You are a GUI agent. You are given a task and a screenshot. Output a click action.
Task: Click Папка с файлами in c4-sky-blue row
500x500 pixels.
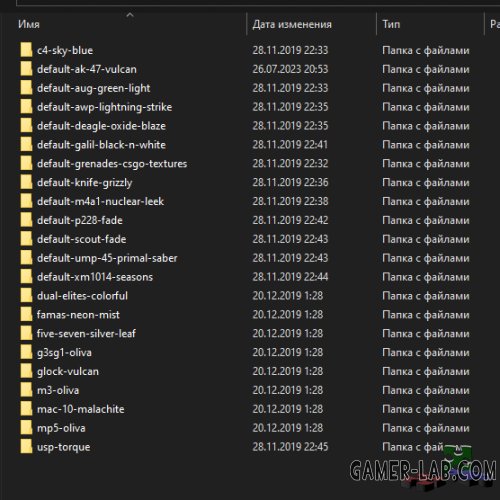pyautogui.click(x=426, y=50)
